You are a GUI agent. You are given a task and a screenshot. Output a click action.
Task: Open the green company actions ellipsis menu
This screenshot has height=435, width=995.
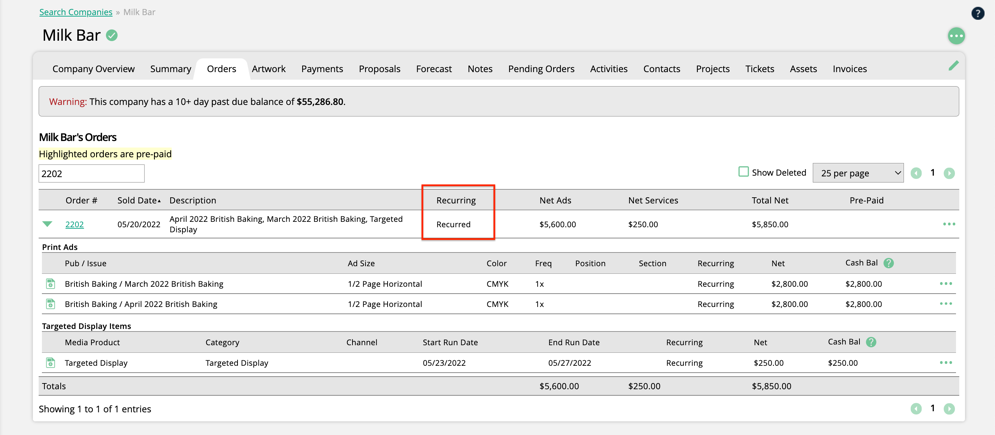tap(956, 36)
